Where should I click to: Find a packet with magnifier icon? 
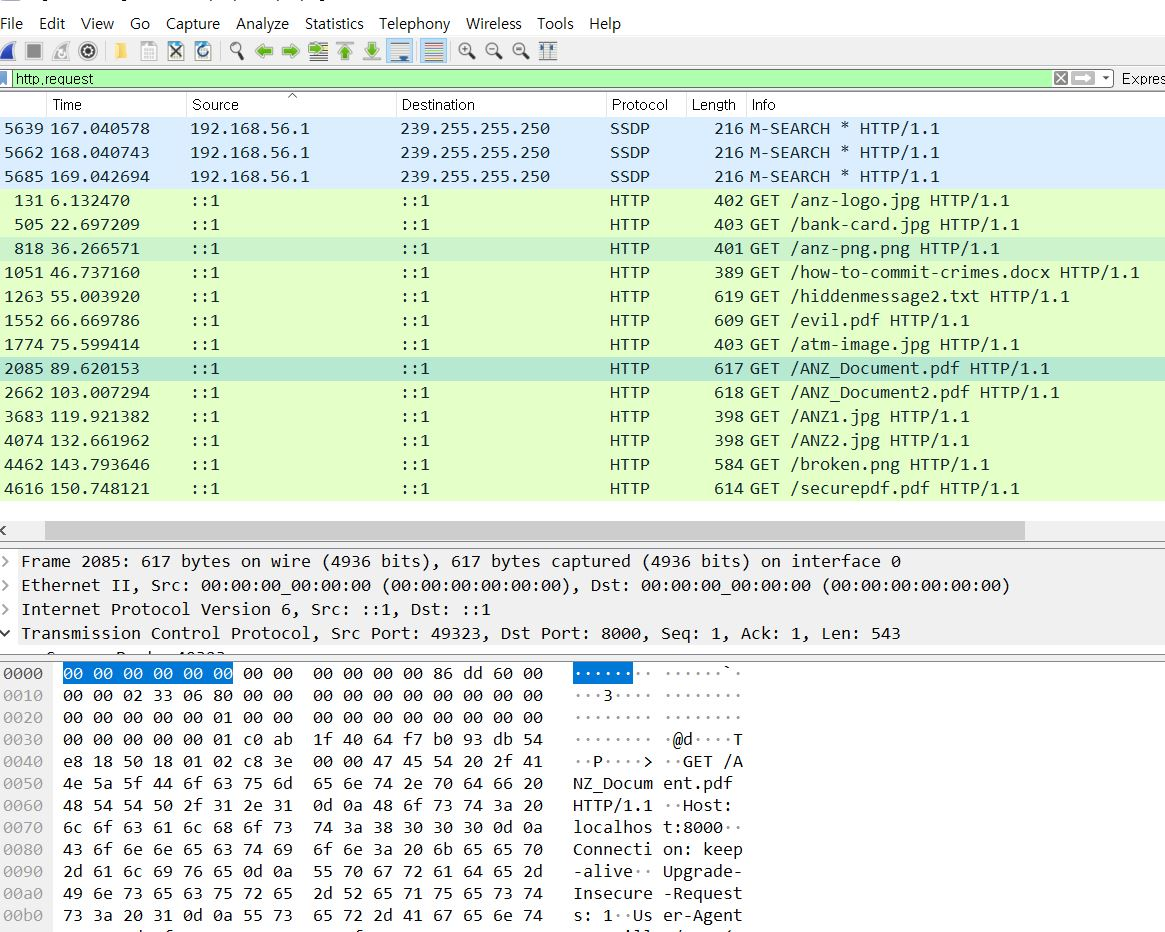pos(236,51)
